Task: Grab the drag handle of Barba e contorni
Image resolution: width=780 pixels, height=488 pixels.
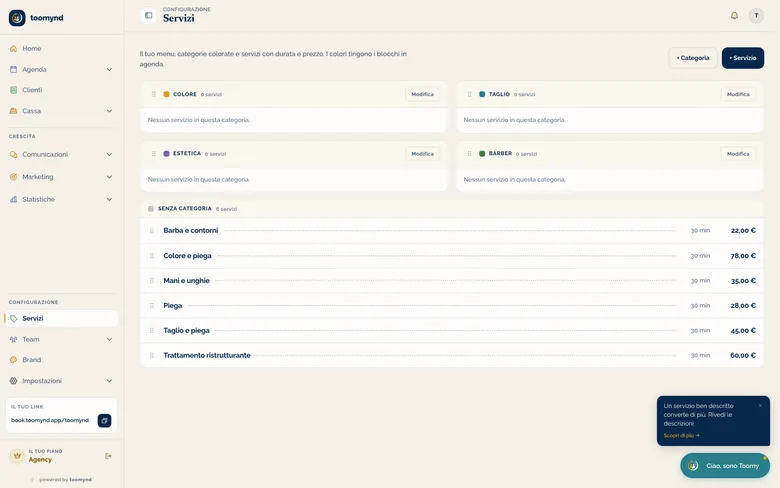Action: point(152,230)
